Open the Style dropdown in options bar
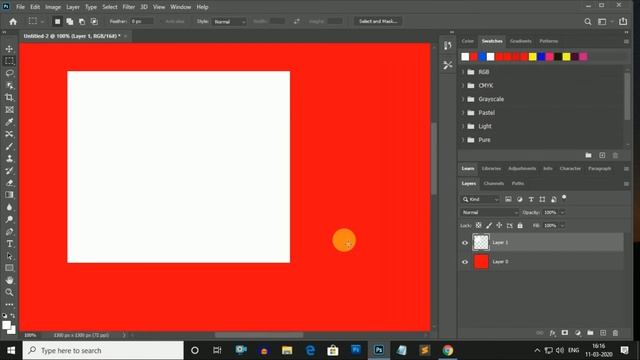 pos(229,22)
